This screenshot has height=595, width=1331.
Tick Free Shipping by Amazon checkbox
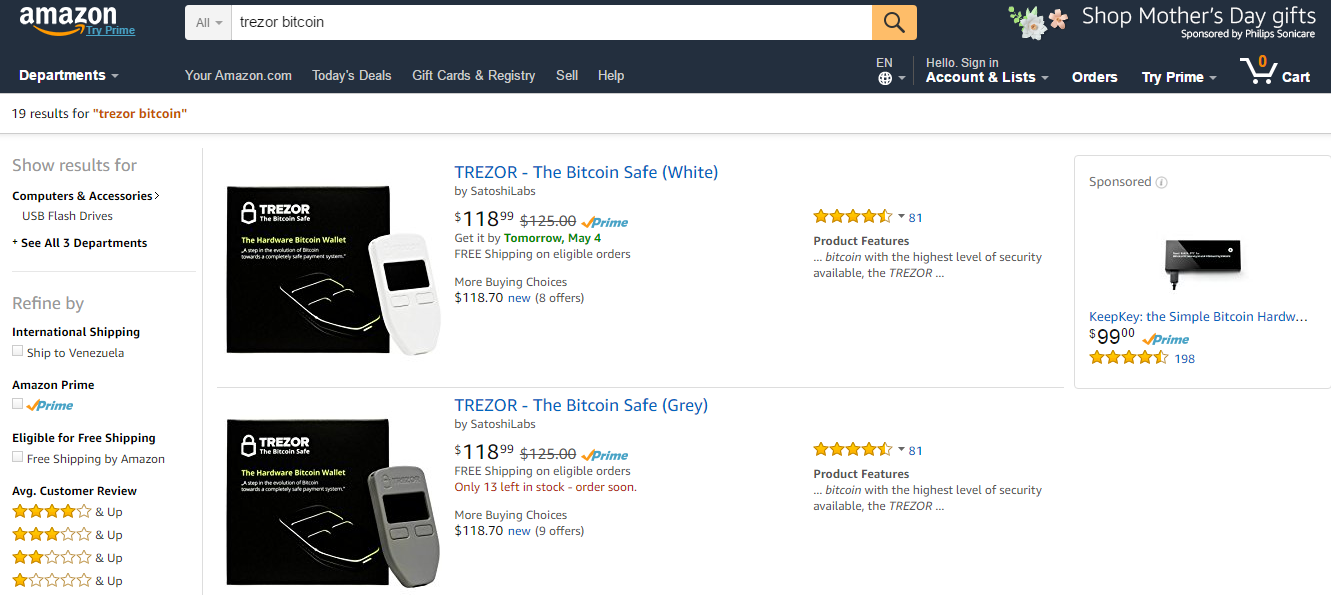click(17, 457)
